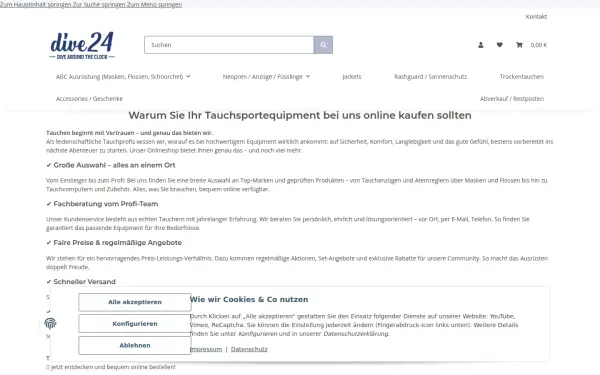Open the Datenschutz link

pos(249,349)
